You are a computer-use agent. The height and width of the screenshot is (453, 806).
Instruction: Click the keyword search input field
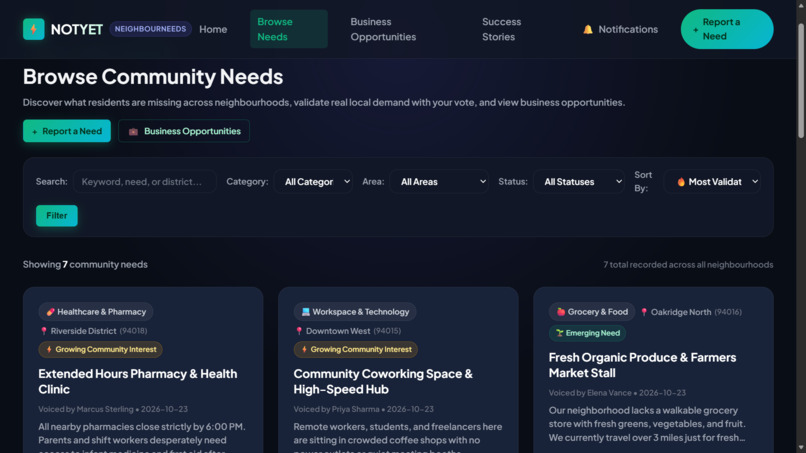click(x=145, y=182)
